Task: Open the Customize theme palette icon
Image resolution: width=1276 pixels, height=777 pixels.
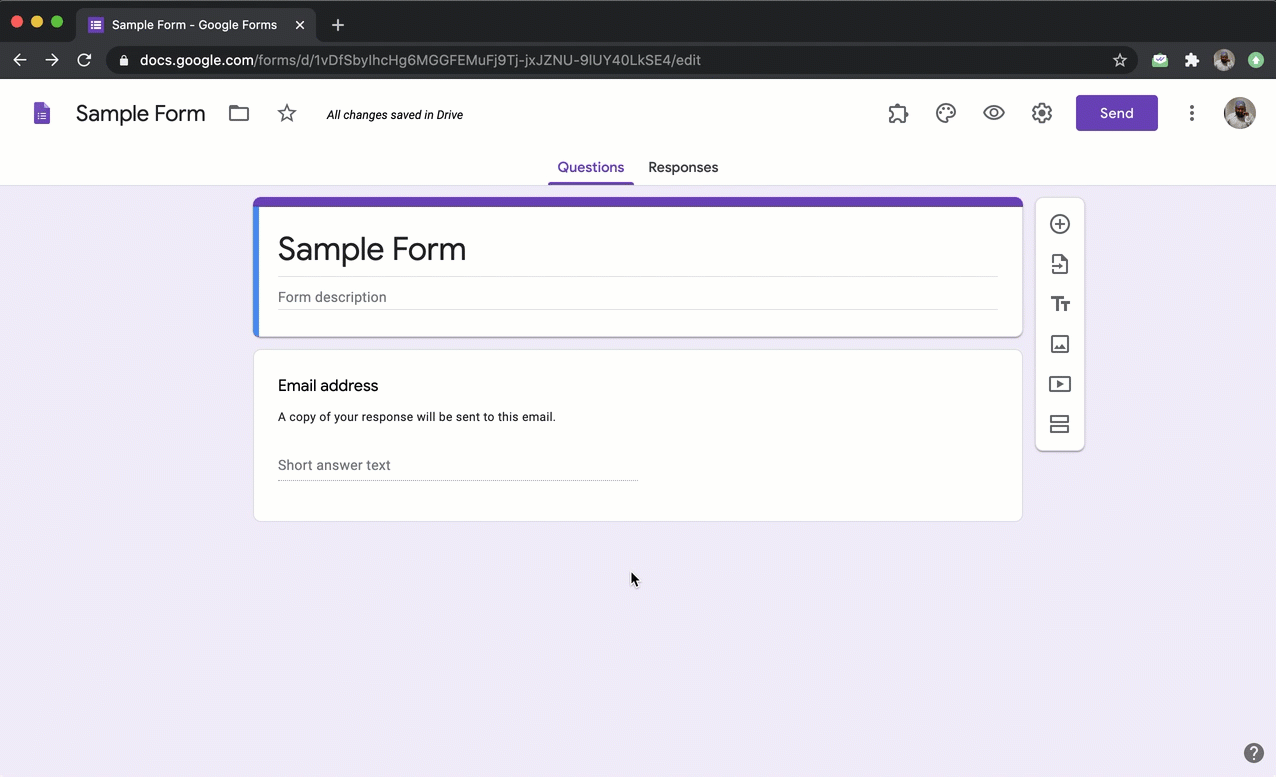Action: (x=946, y=114)
